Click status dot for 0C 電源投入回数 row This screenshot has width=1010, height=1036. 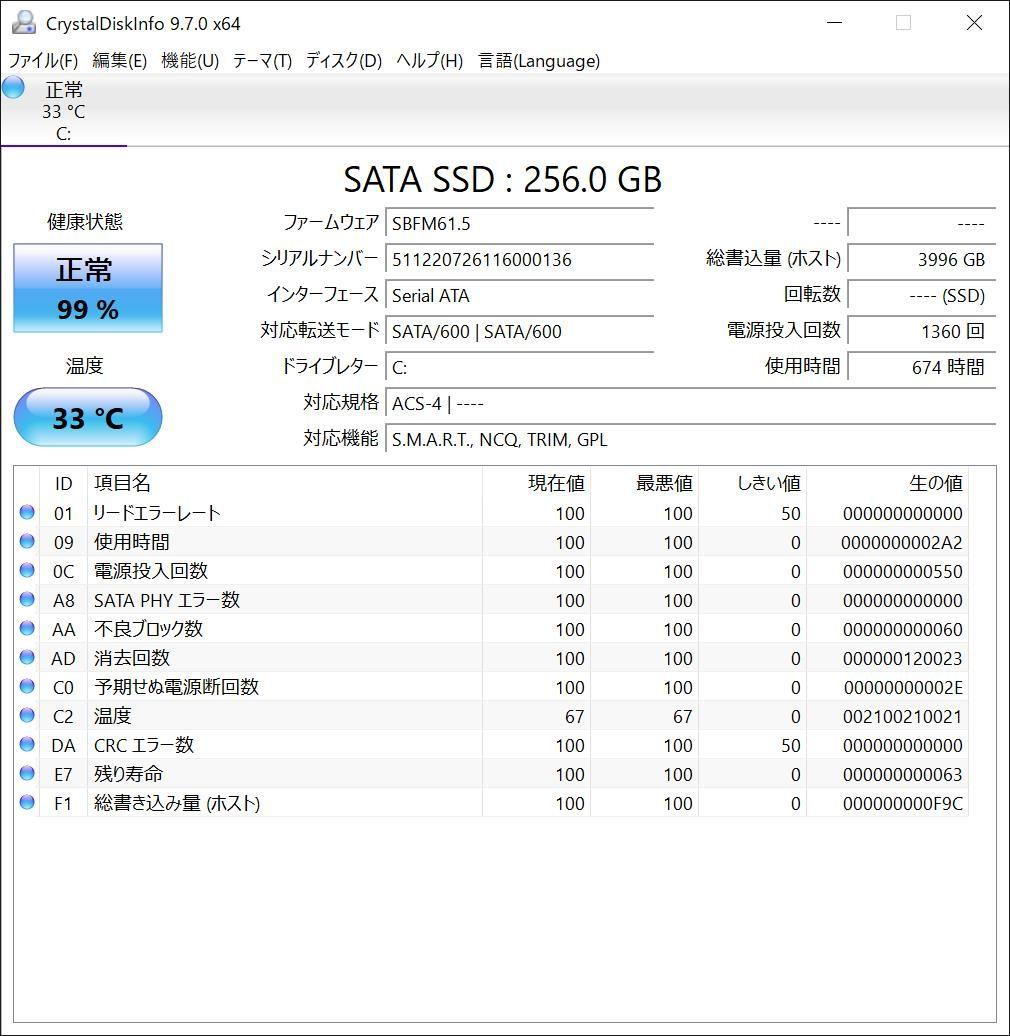27,570
